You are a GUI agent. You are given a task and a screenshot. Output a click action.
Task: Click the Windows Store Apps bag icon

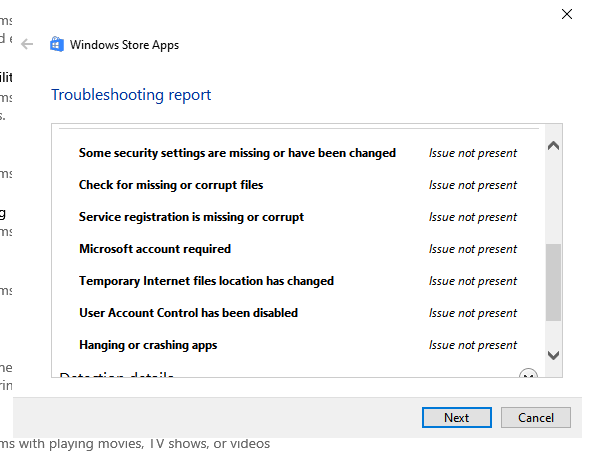[x=57, y=44]
